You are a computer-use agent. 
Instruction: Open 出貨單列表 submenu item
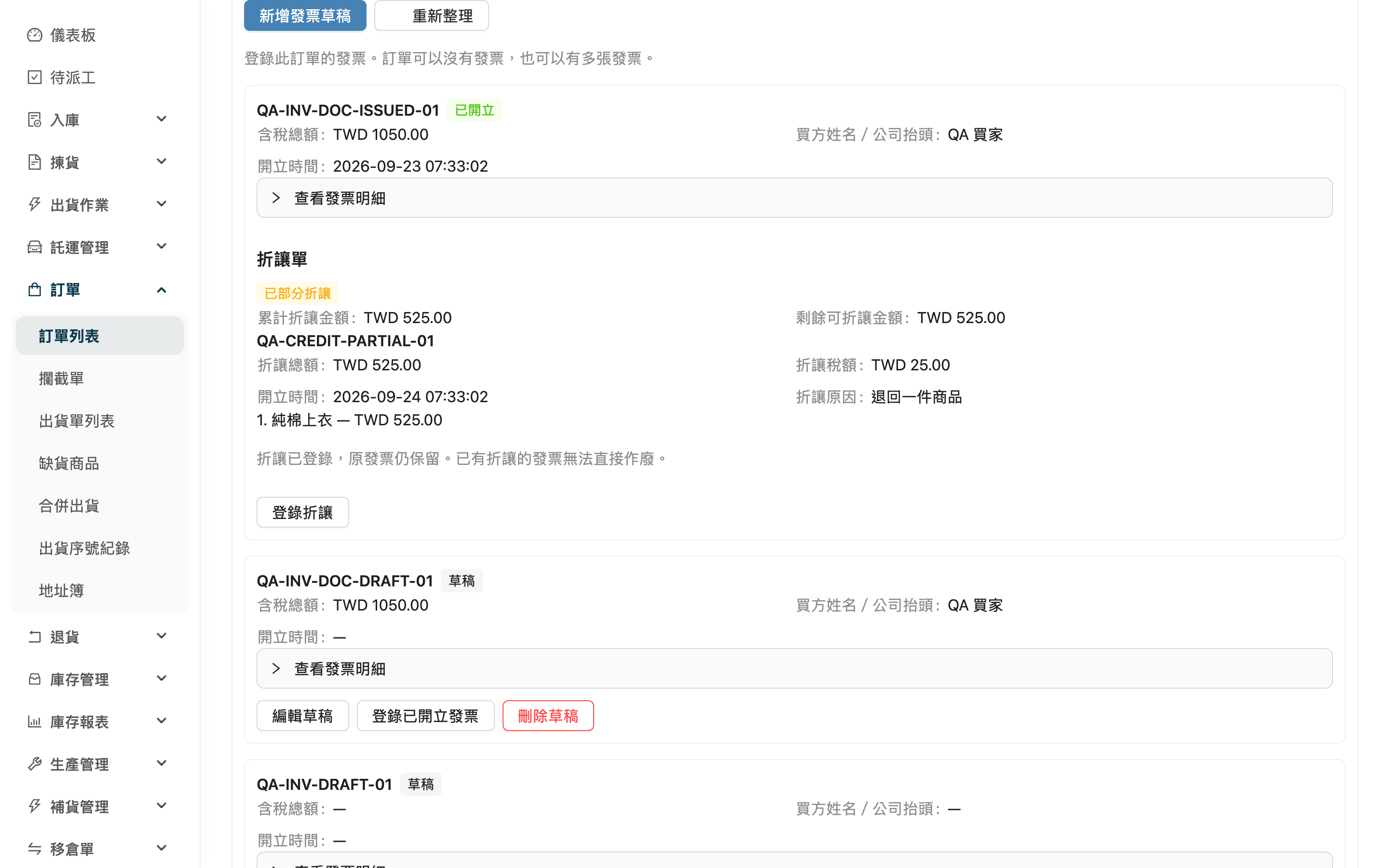pos(100,421)
